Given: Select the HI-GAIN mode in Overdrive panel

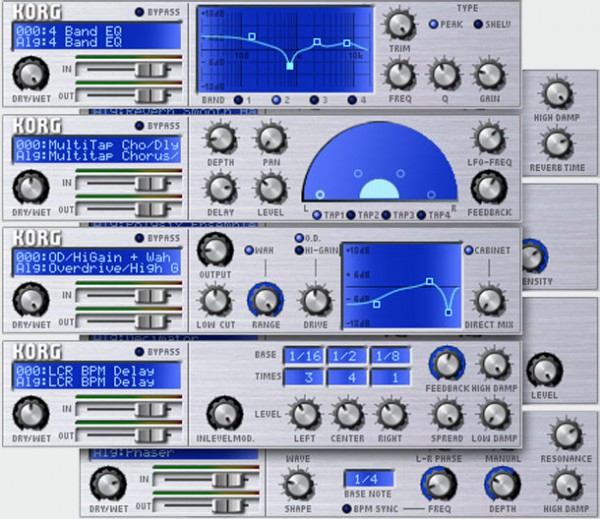Looking at the screenshot, I should pyautogui.click(x=299, y=250).
